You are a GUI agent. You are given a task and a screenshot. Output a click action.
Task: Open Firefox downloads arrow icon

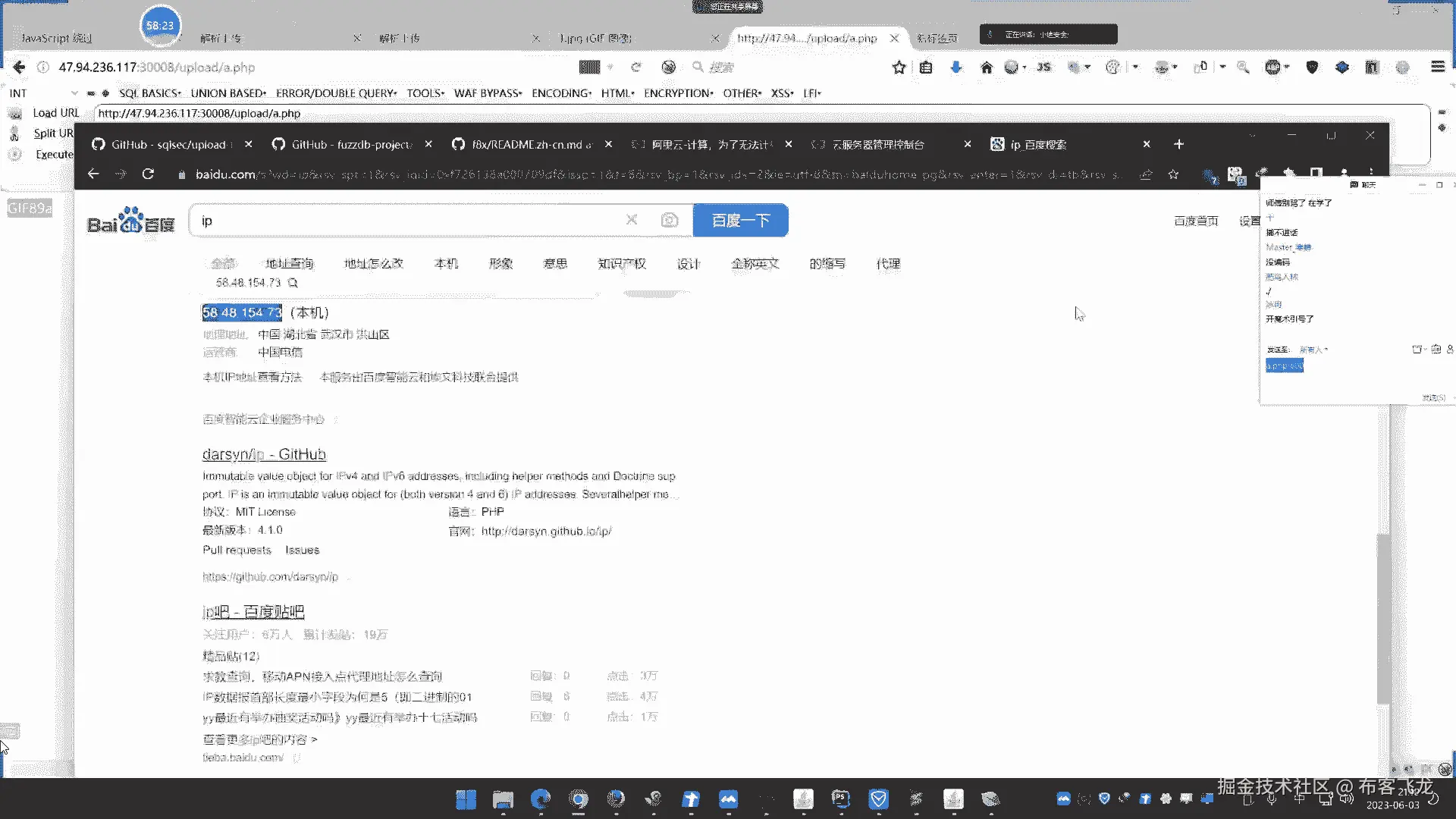click(955, 67)
